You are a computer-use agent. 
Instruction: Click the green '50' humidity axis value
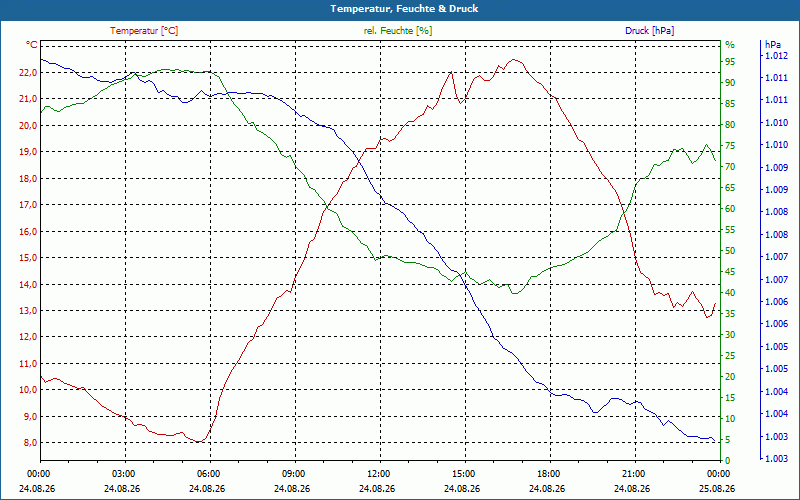tap(730, 251)
